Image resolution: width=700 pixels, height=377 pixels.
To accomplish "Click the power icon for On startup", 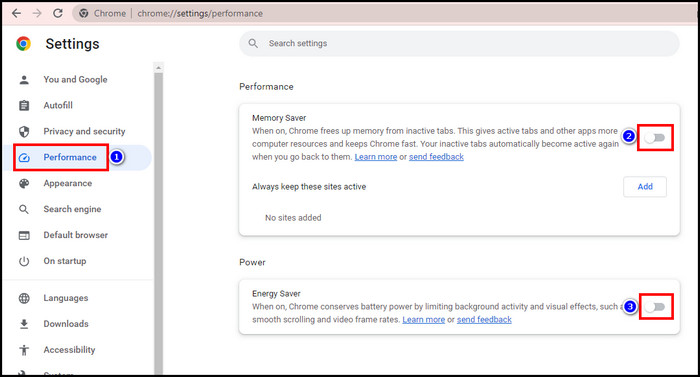I will point(24,261).
